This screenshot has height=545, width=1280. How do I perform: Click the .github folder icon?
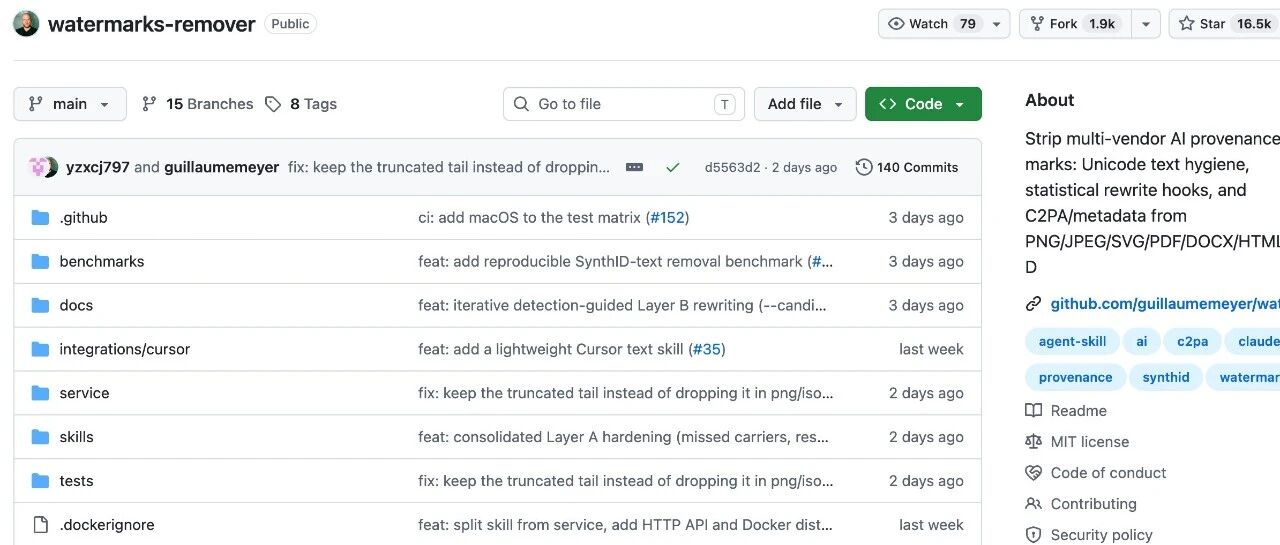40,218
